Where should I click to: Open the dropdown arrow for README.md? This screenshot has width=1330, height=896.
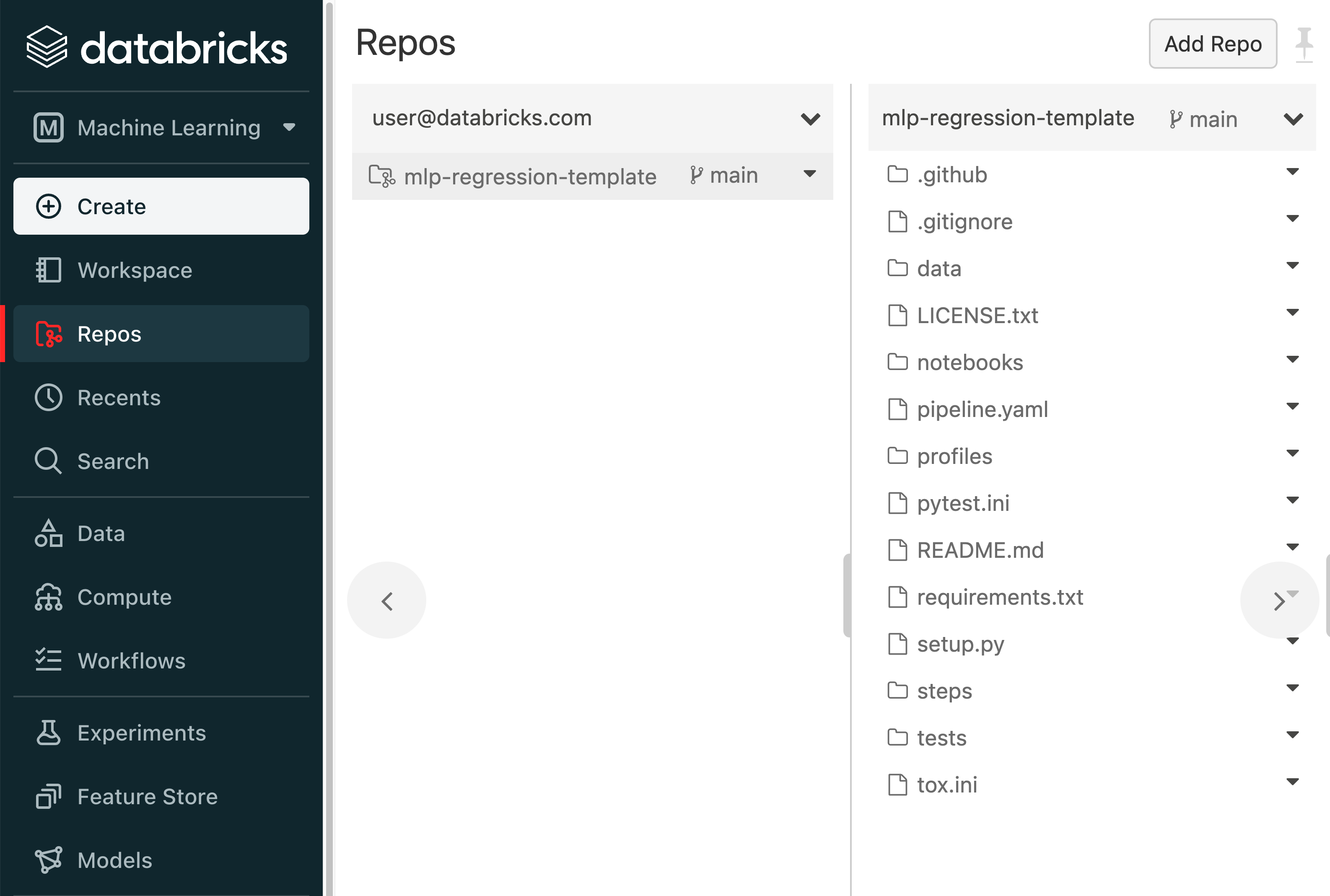click(1292, 547)
